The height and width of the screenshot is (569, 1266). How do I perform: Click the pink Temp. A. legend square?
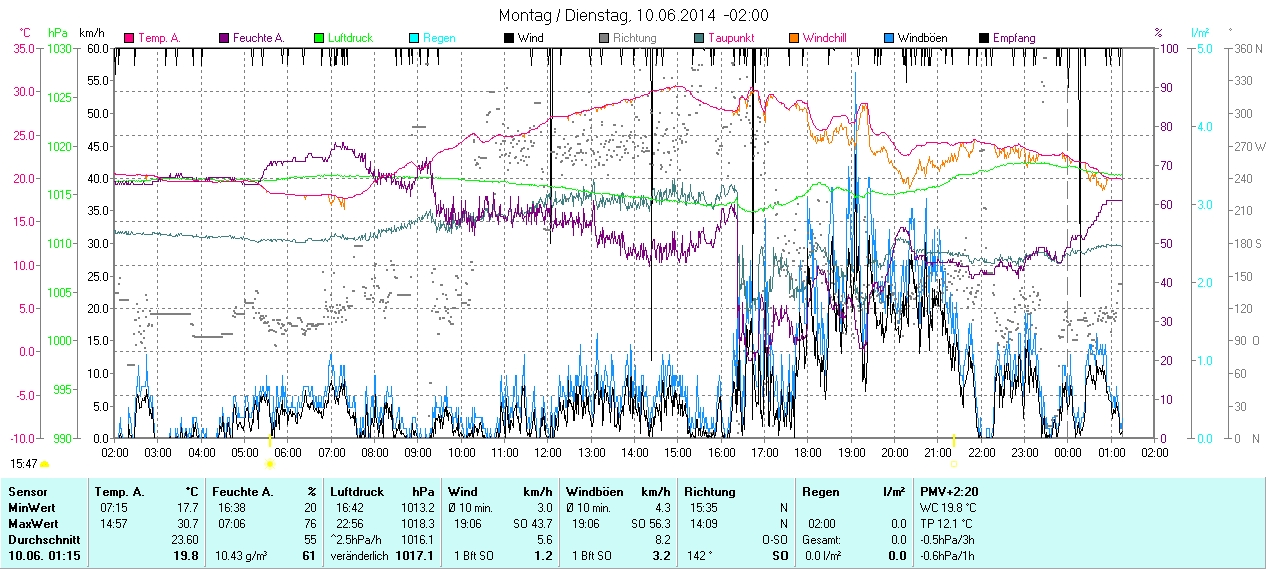click(x=129, y=38)
